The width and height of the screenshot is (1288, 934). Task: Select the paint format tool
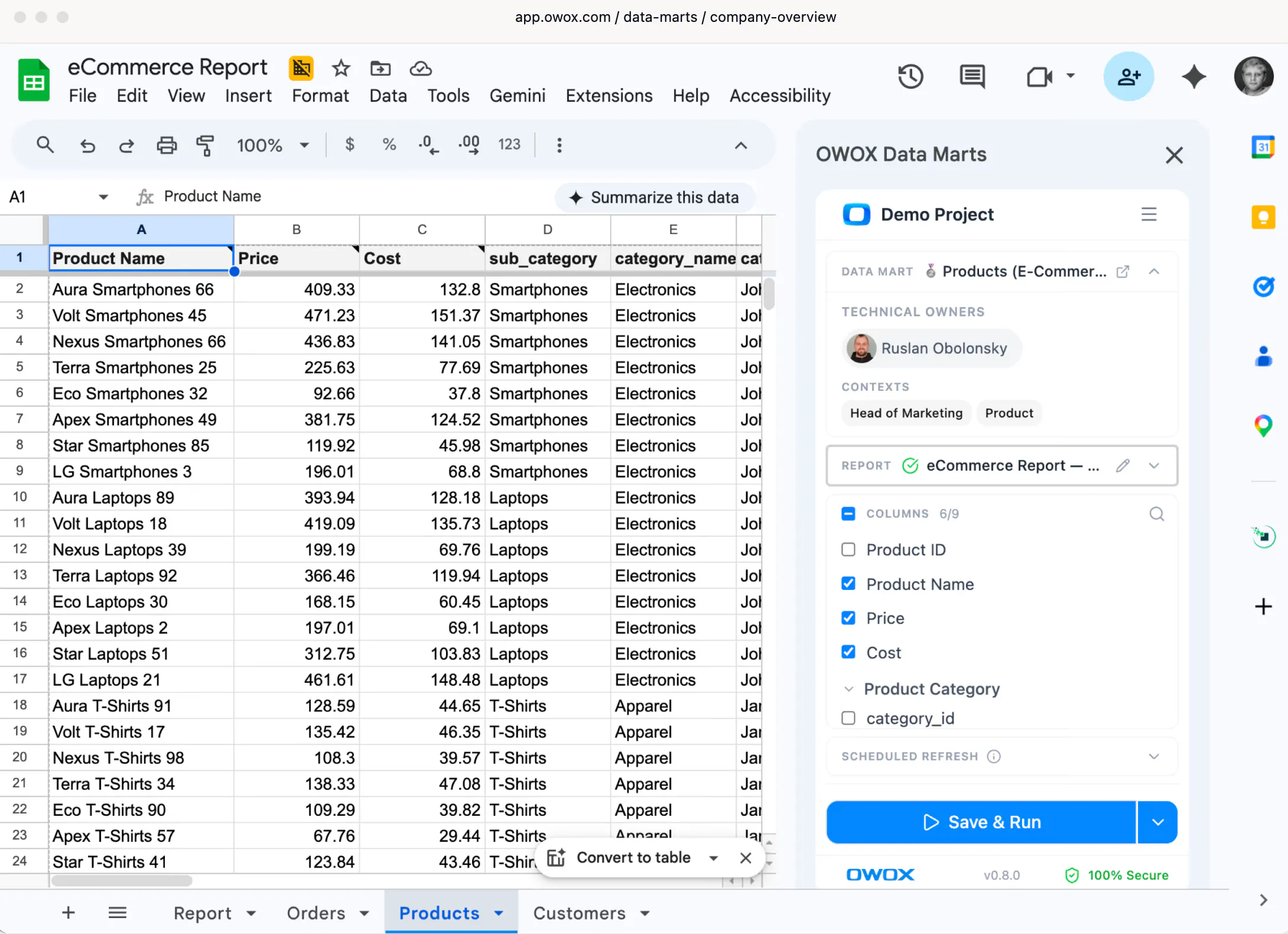(205, 145)
